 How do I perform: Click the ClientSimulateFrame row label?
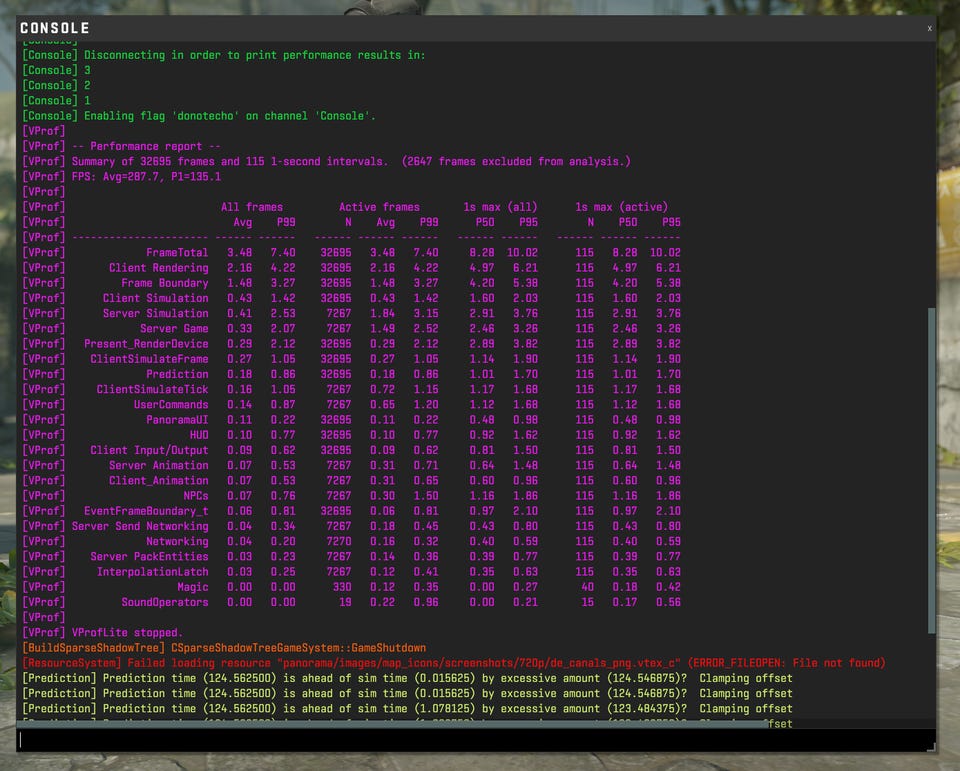tap(149, 359)
